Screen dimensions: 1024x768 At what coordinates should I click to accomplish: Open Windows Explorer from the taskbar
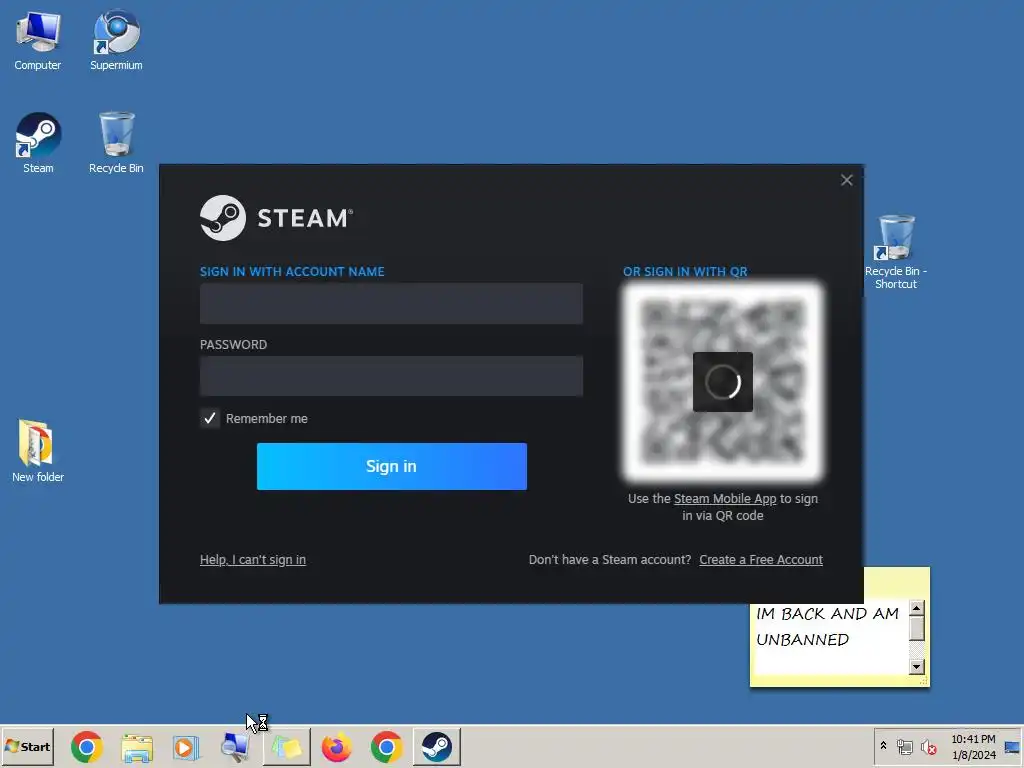click(137, 747)
